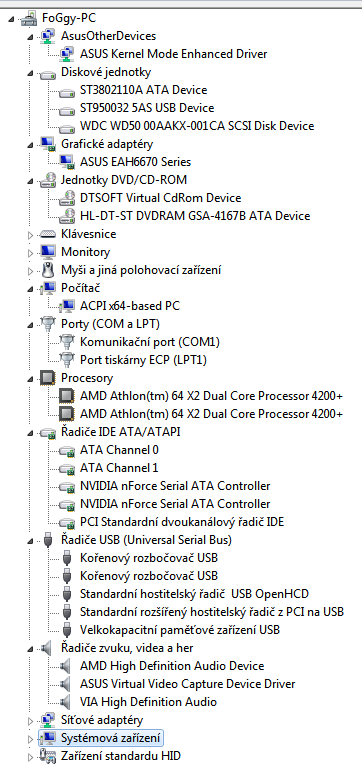Click the Procesory category chip icon
Screen dimensions: 362x779
[48, 378]
